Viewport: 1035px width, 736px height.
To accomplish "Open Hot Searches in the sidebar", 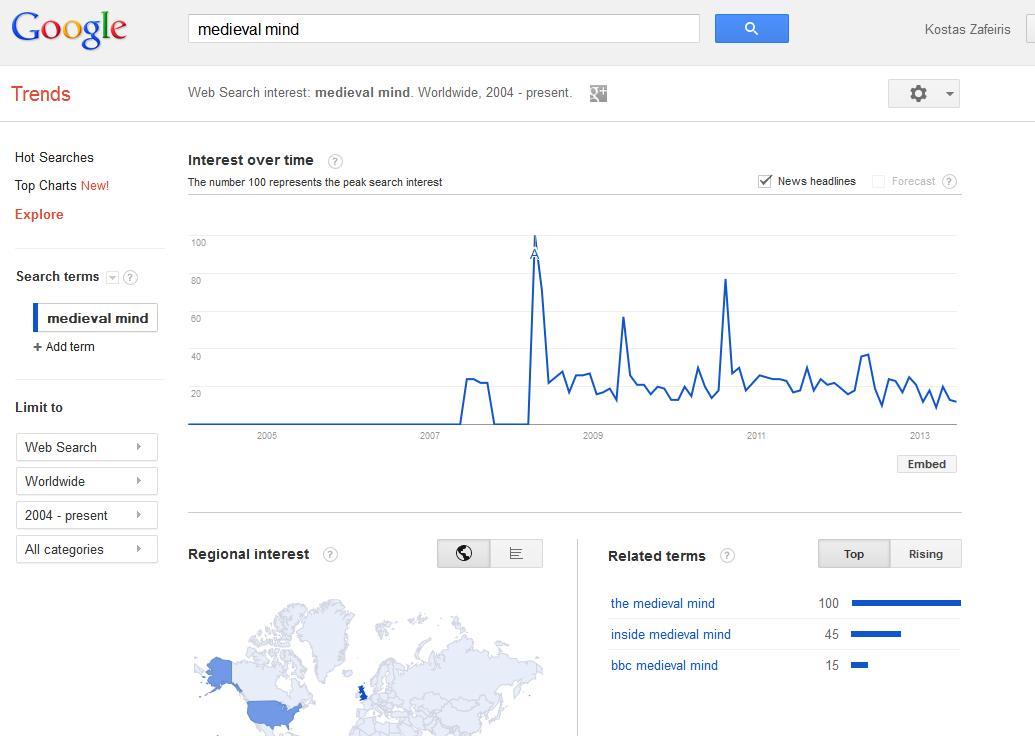I will click(x=54, y=157).
